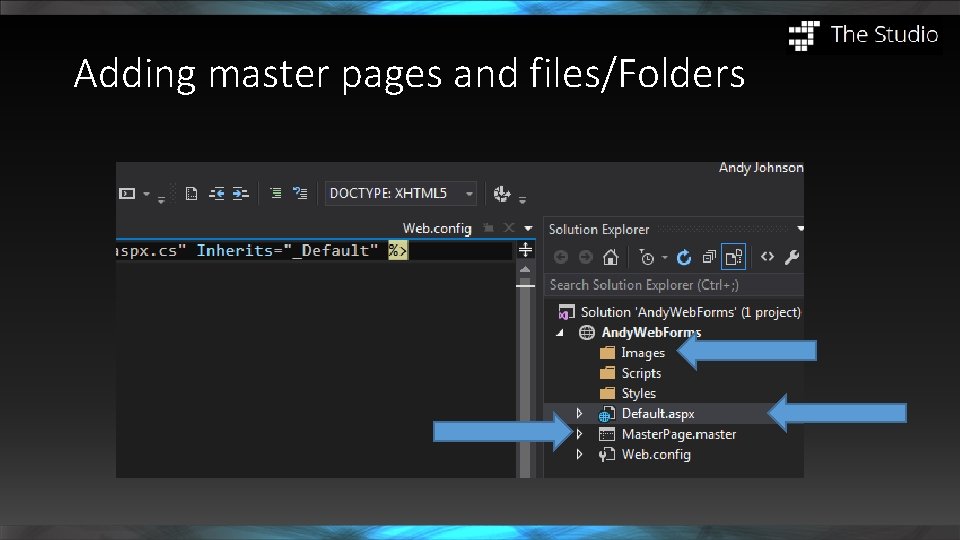960x540 pixels.
Task: Open the Pending Changes Filter dropdown arrow
Action: (x=664, y=258)
